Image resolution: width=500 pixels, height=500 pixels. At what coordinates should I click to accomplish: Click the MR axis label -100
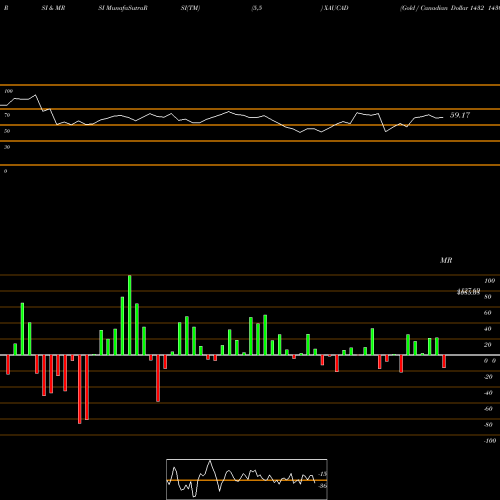490,441
